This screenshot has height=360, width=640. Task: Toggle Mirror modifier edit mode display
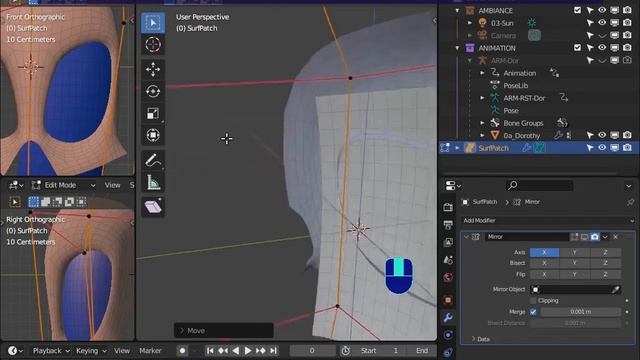click(x=575, y=237)
